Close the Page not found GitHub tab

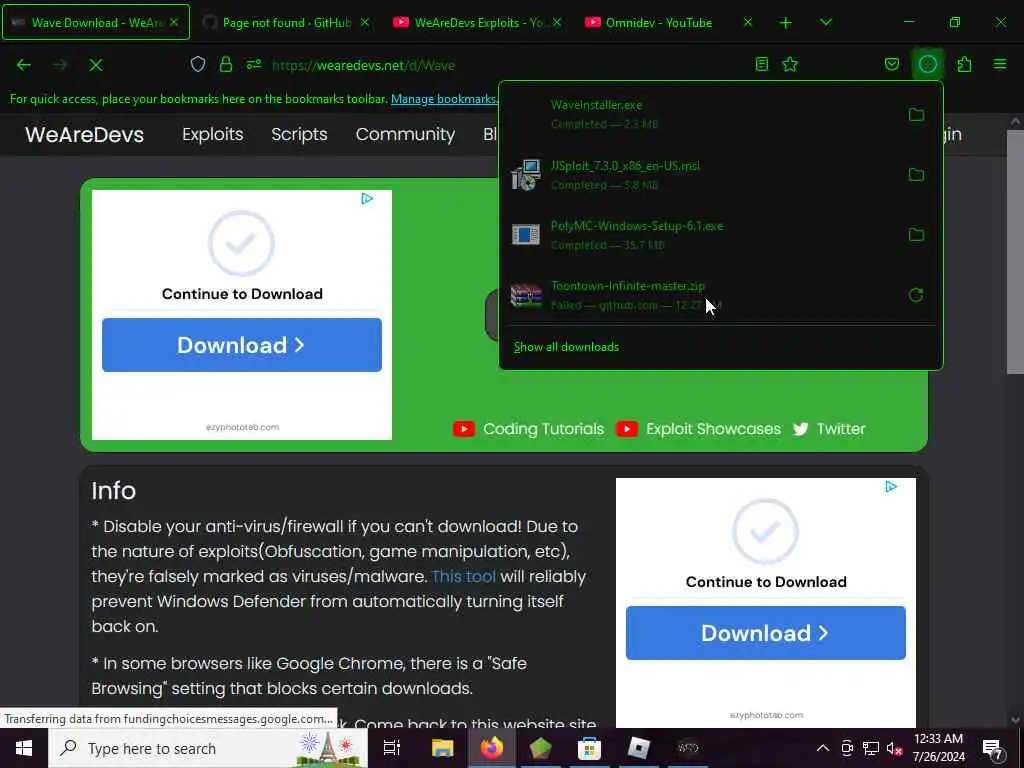pos(365,22)
